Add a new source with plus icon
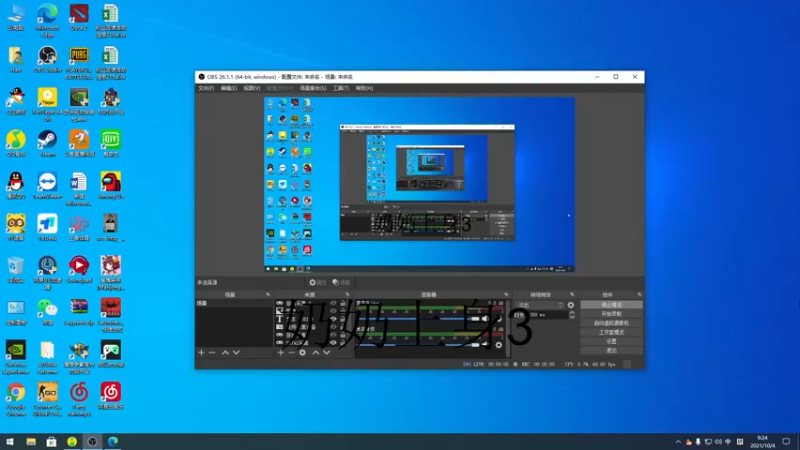Screen dimensions: 800x450 280,353
